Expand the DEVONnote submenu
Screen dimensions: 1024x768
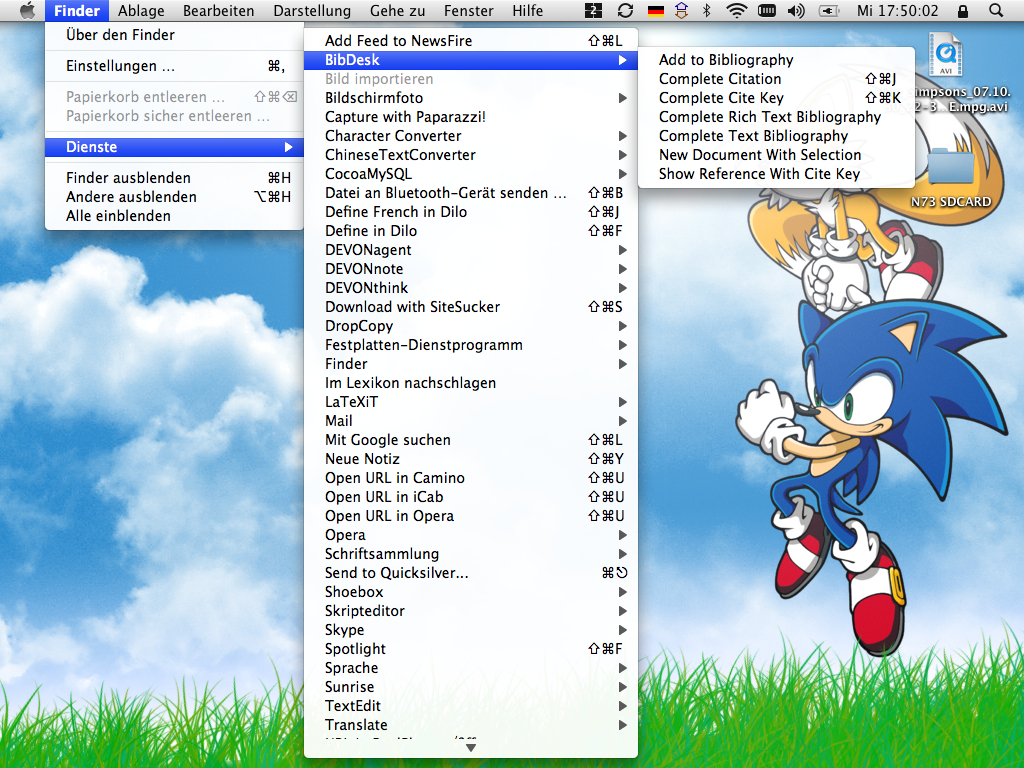[471, 268]
